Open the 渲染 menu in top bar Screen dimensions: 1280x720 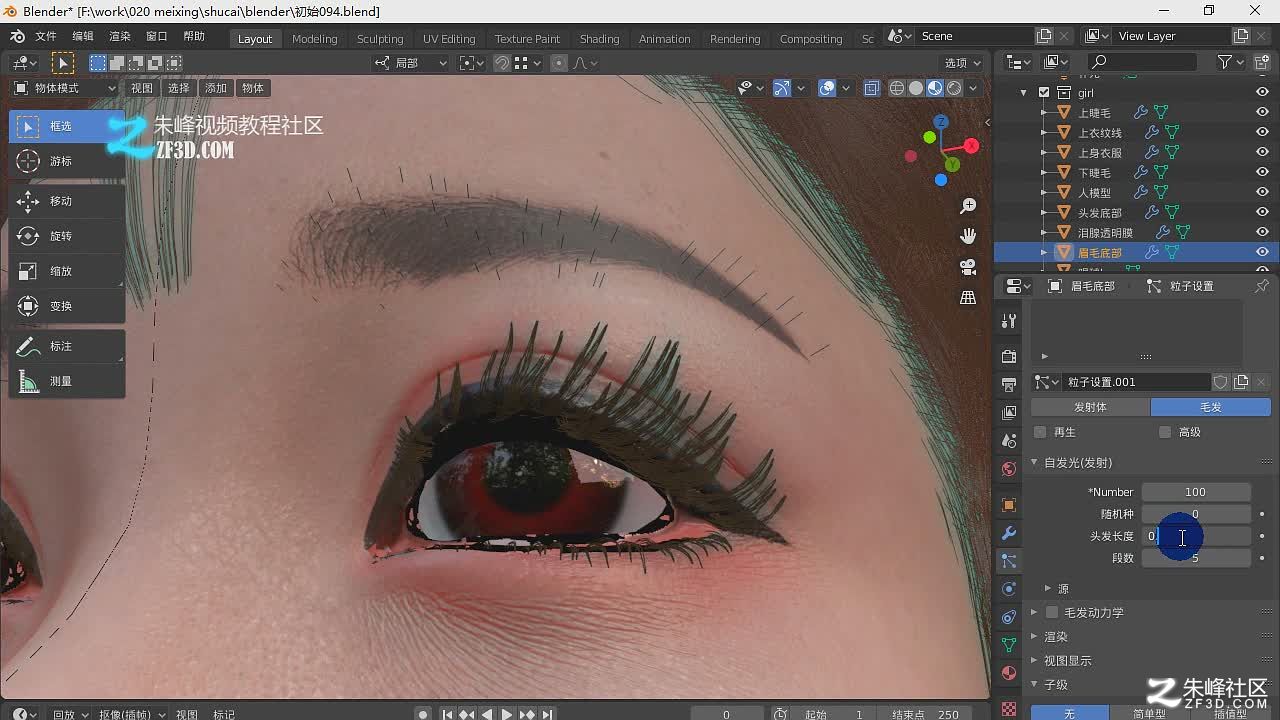pos(120,36)
